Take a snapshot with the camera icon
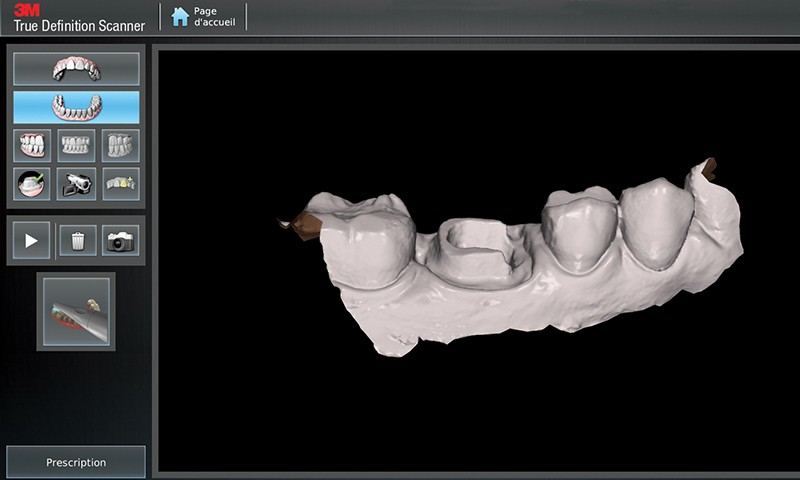The image size is (800, 480). click(120, 240)
